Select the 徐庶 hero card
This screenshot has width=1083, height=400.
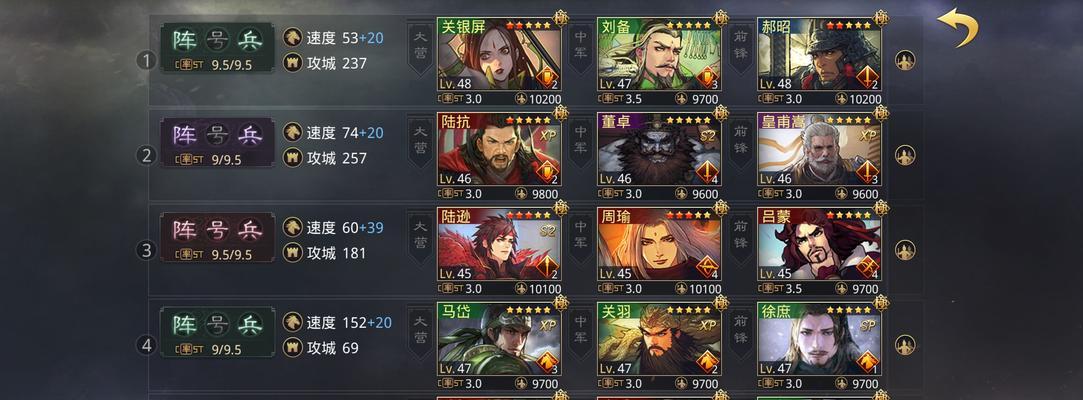click(x=819, y=346)
